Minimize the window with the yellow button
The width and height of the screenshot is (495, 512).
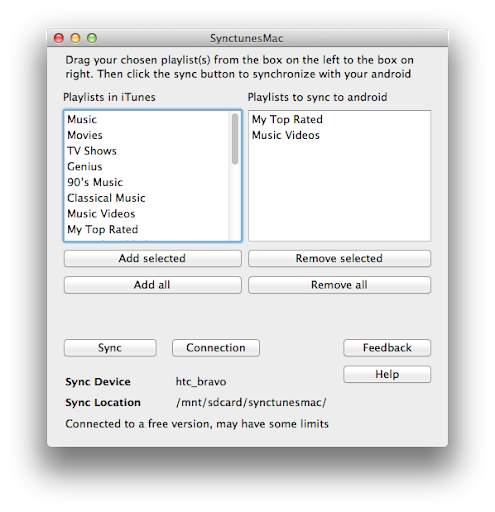pos(75,38)
